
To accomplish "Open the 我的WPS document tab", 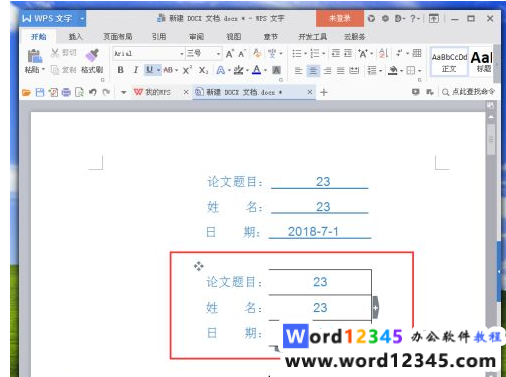I will [158, 92].
